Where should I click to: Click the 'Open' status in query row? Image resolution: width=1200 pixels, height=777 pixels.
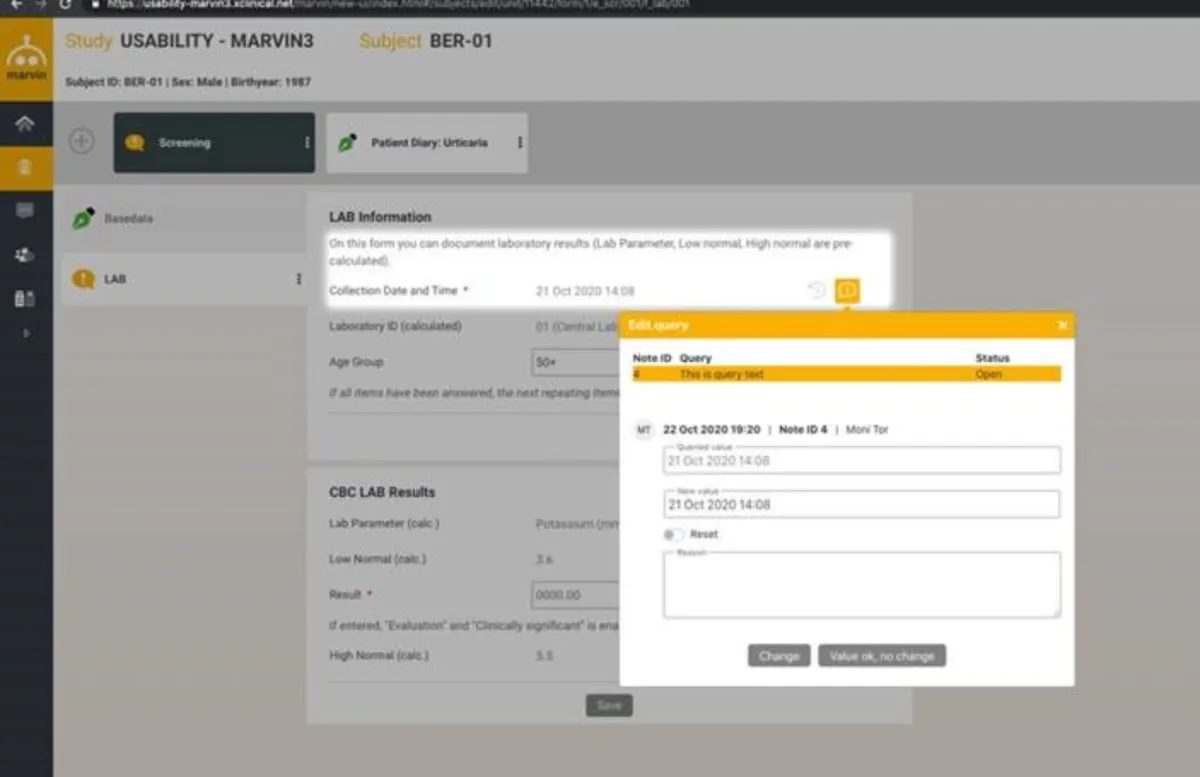pos(988,374)
